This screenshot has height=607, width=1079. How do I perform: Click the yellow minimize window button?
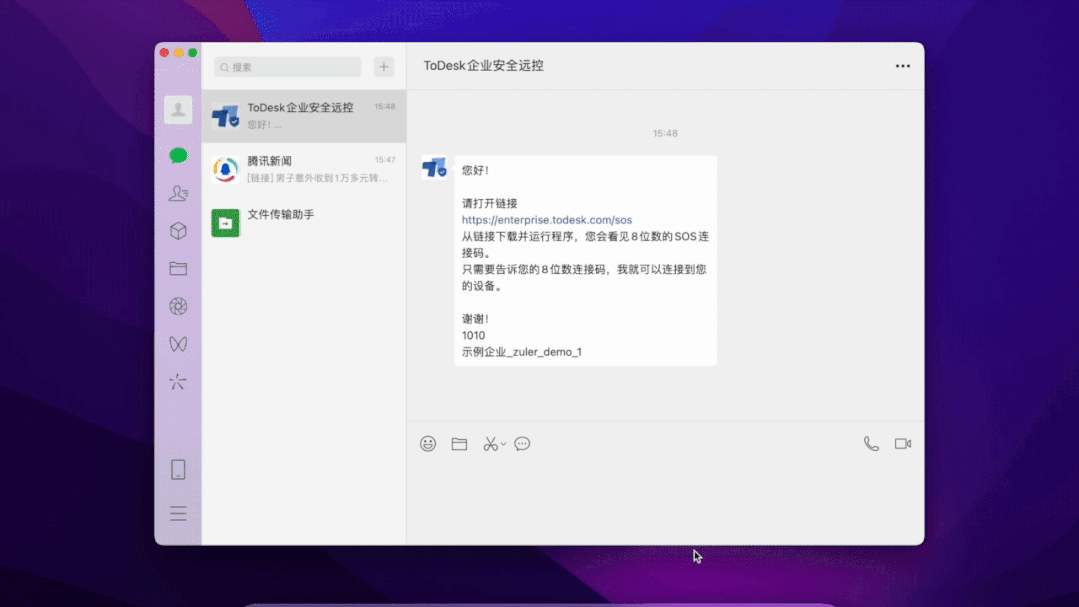point(178,52)
